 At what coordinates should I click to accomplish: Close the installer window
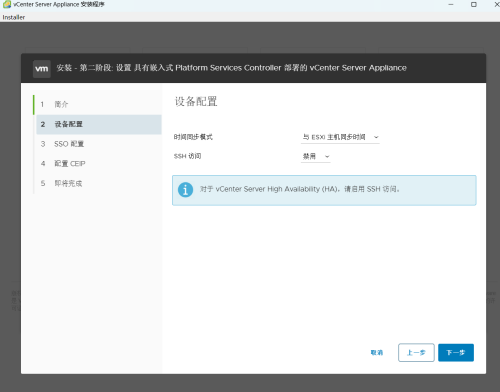click(496, 4)
